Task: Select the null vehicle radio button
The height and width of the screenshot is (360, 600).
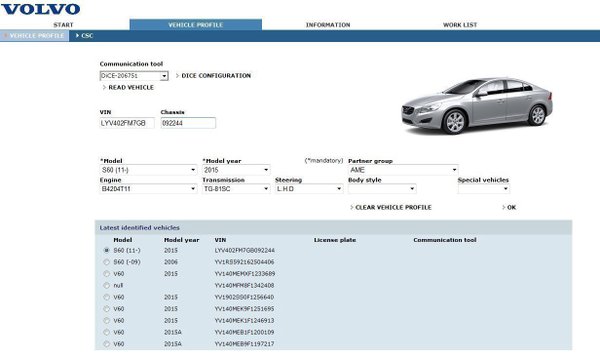Action: click(106, 285)
